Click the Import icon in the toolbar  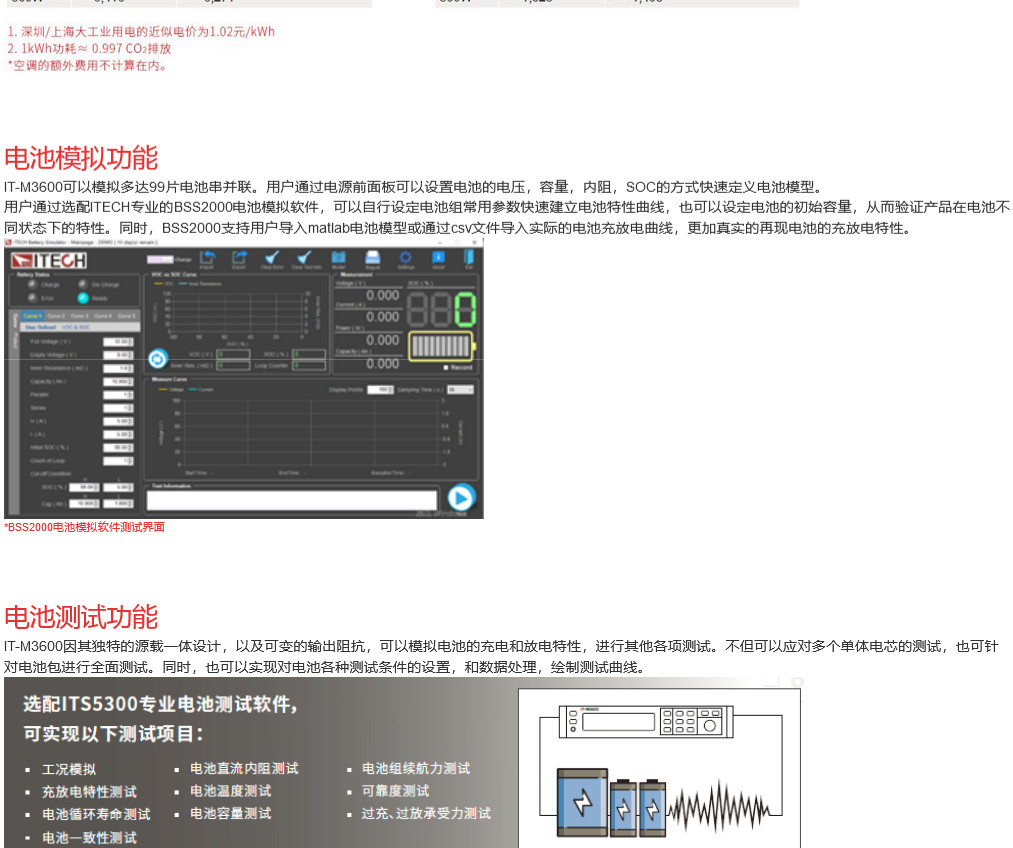pos(207,258)
